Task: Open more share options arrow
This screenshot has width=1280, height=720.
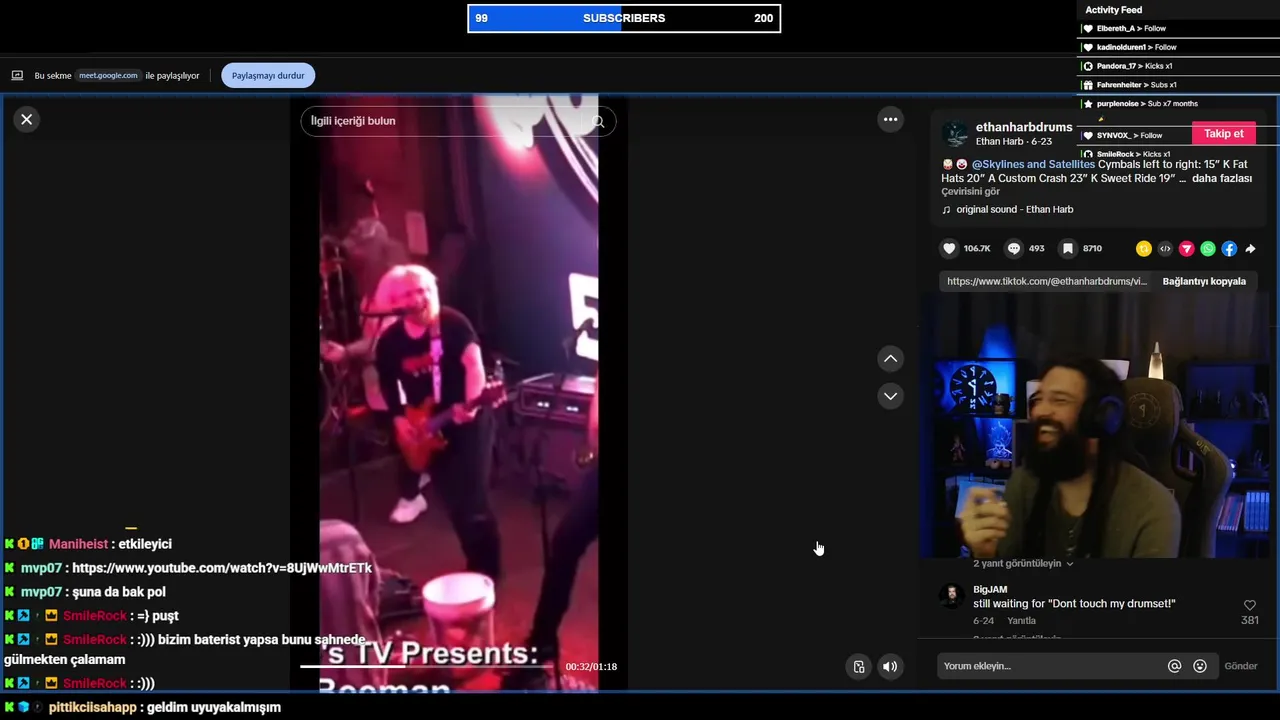Action: [1250, 249]
